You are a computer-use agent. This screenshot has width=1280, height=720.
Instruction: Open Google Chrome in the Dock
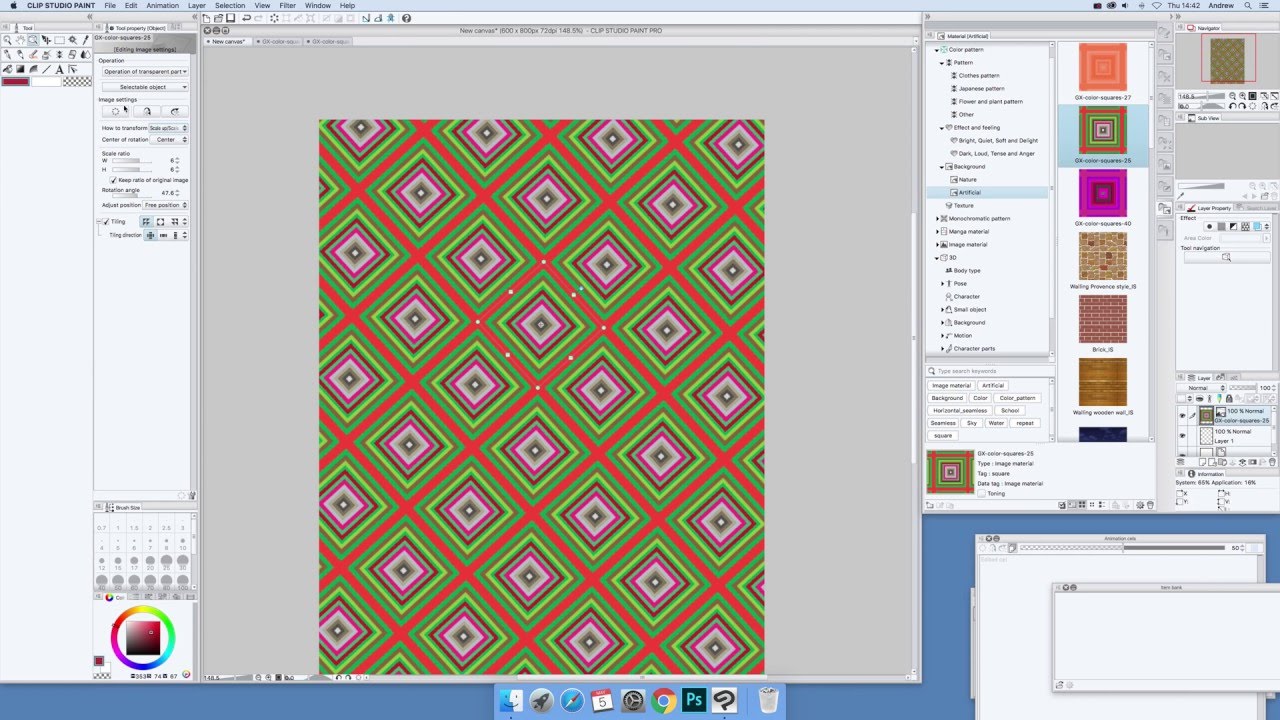663,700
